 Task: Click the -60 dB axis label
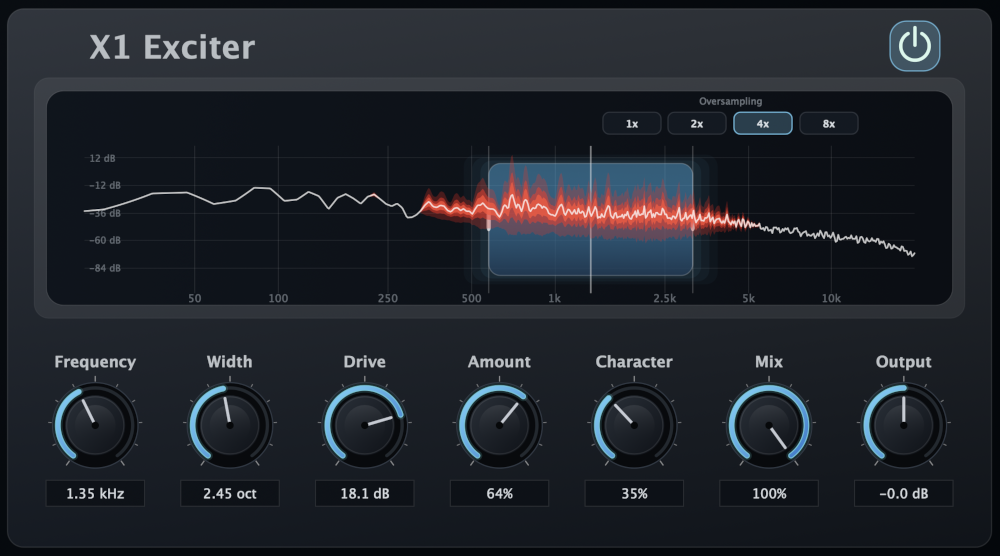(104, 240)
